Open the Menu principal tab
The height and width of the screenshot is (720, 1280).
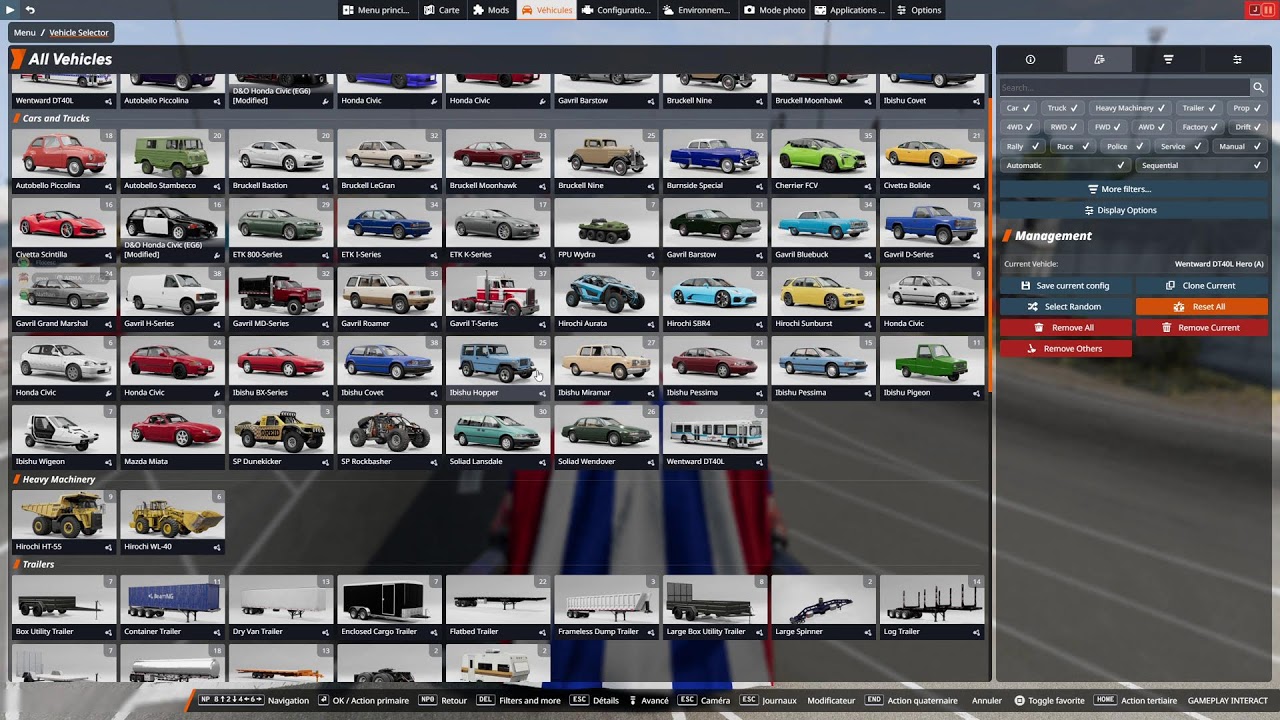pyautogui.click(x=375, y=10)
